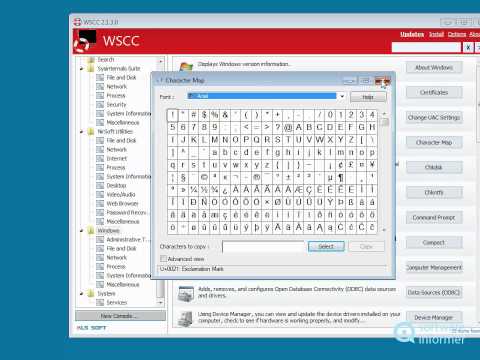Click the Windows flag icon beside version info

(x=186, y=66)
